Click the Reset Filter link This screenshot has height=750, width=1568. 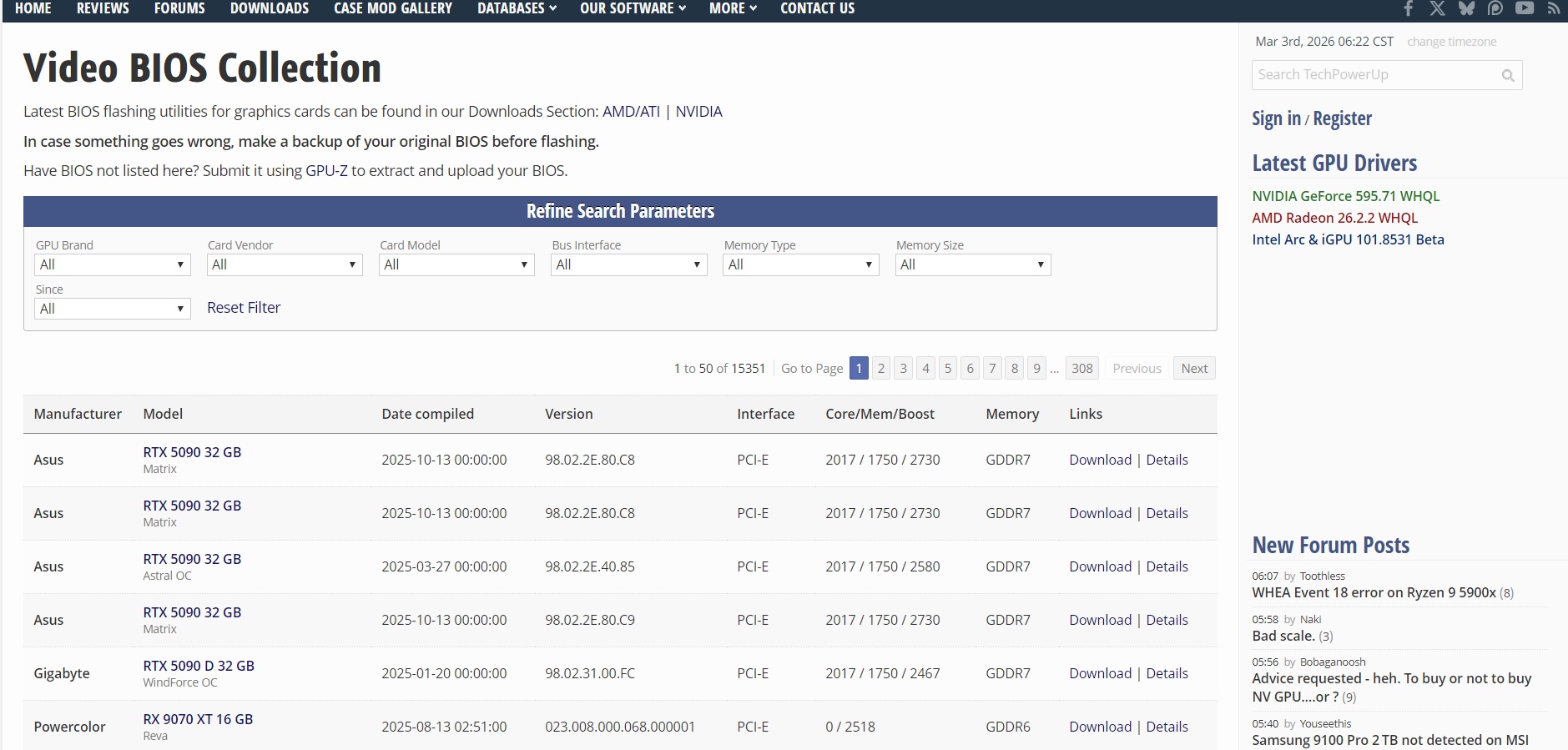click(x=244, y=308)
